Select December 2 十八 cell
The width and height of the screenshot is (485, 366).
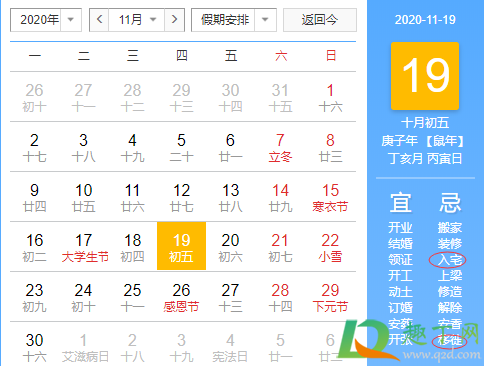[132, 347]
